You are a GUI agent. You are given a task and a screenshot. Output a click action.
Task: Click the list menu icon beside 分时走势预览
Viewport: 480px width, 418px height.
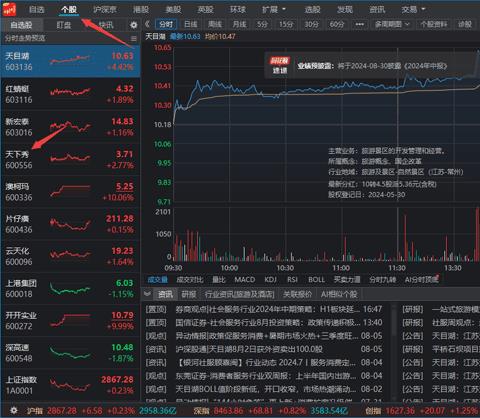(134, 38)
